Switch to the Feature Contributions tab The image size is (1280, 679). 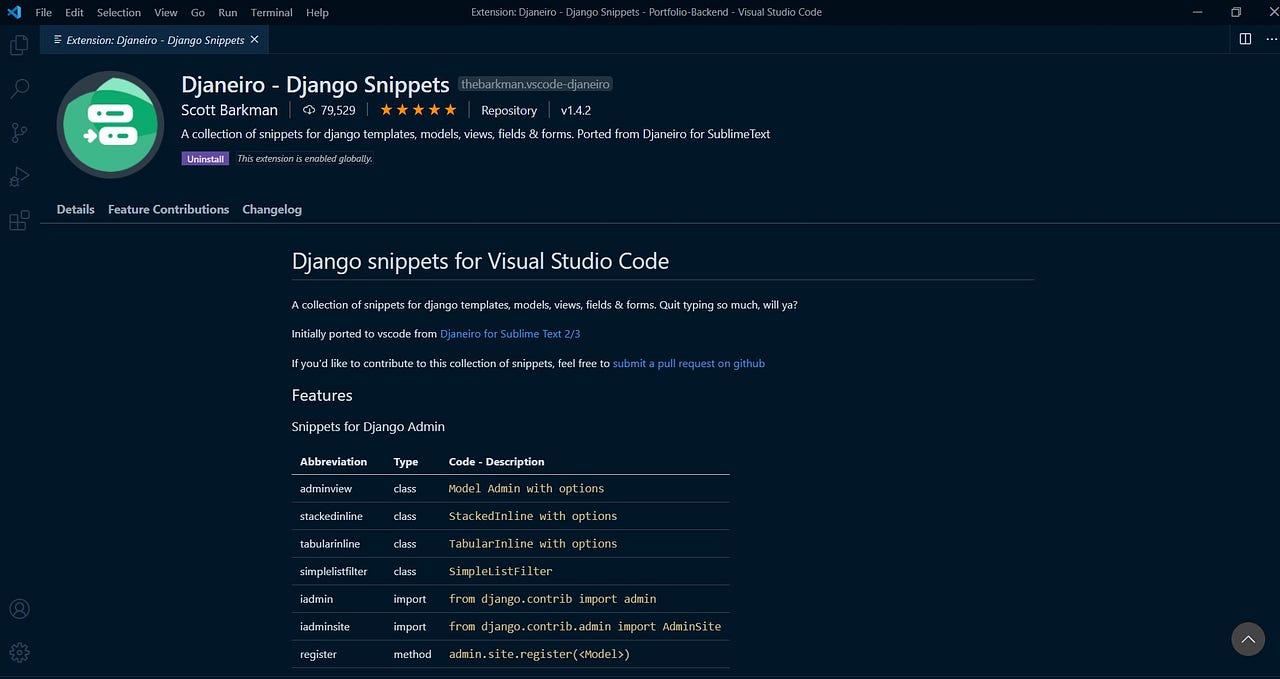point(168,209)
